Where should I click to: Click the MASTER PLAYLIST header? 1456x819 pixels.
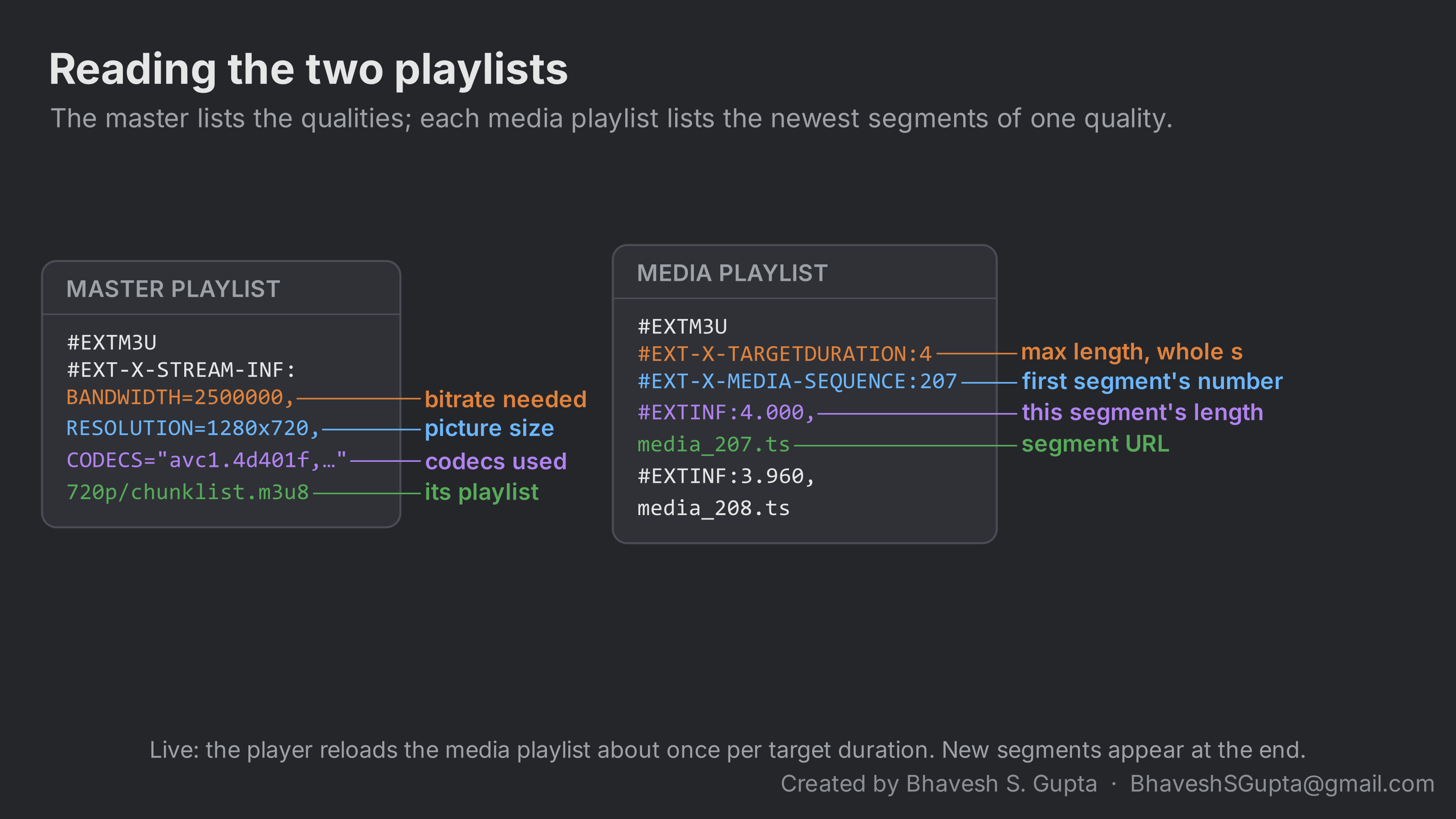(x=173, y=289)
